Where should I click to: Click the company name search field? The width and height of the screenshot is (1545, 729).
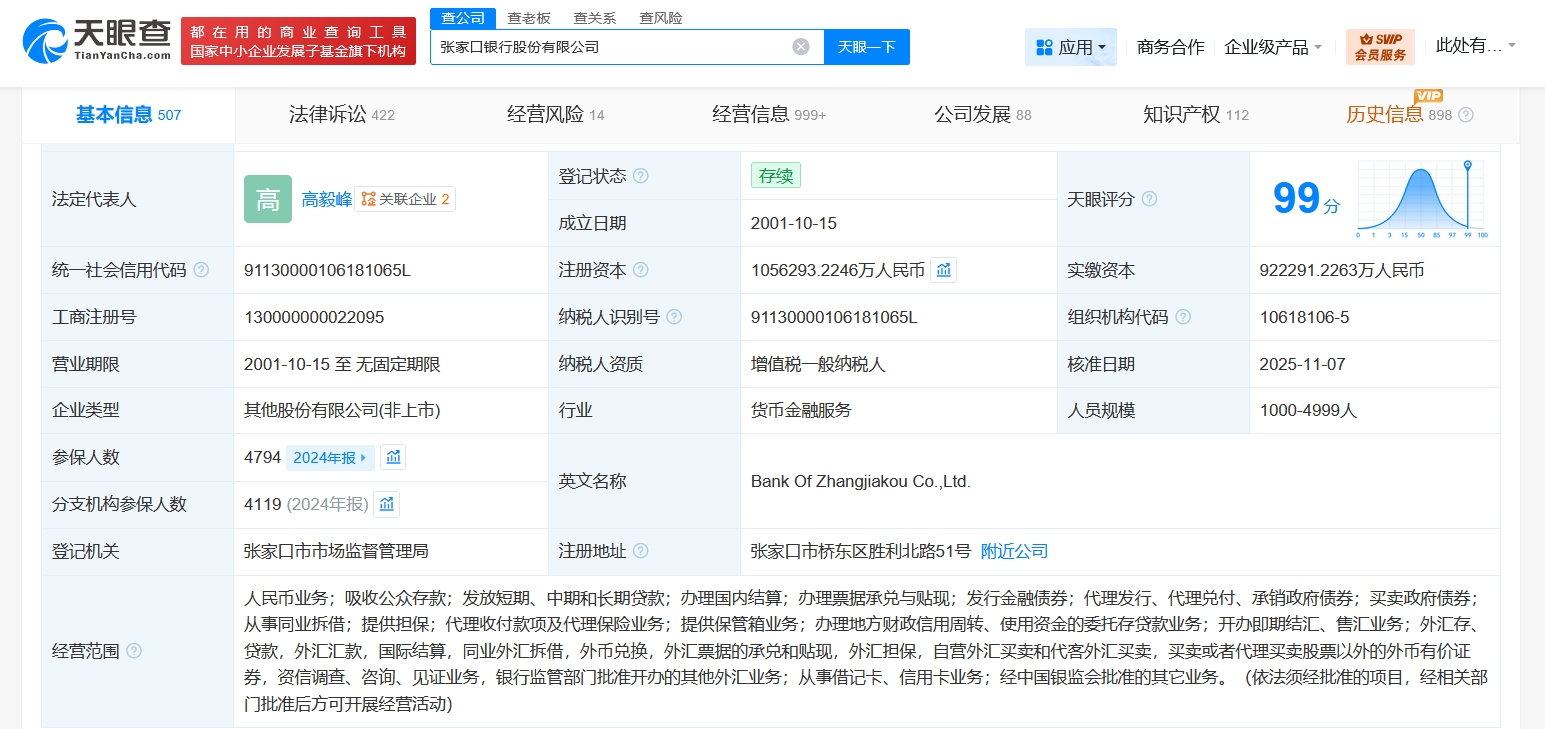pyautogui.click(x=610, y=47)
